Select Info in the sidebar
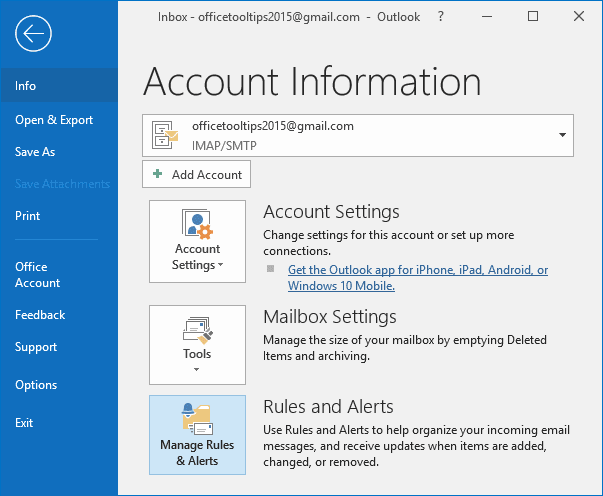The height and width of the screenshot is (496, 603). (26, 86)
